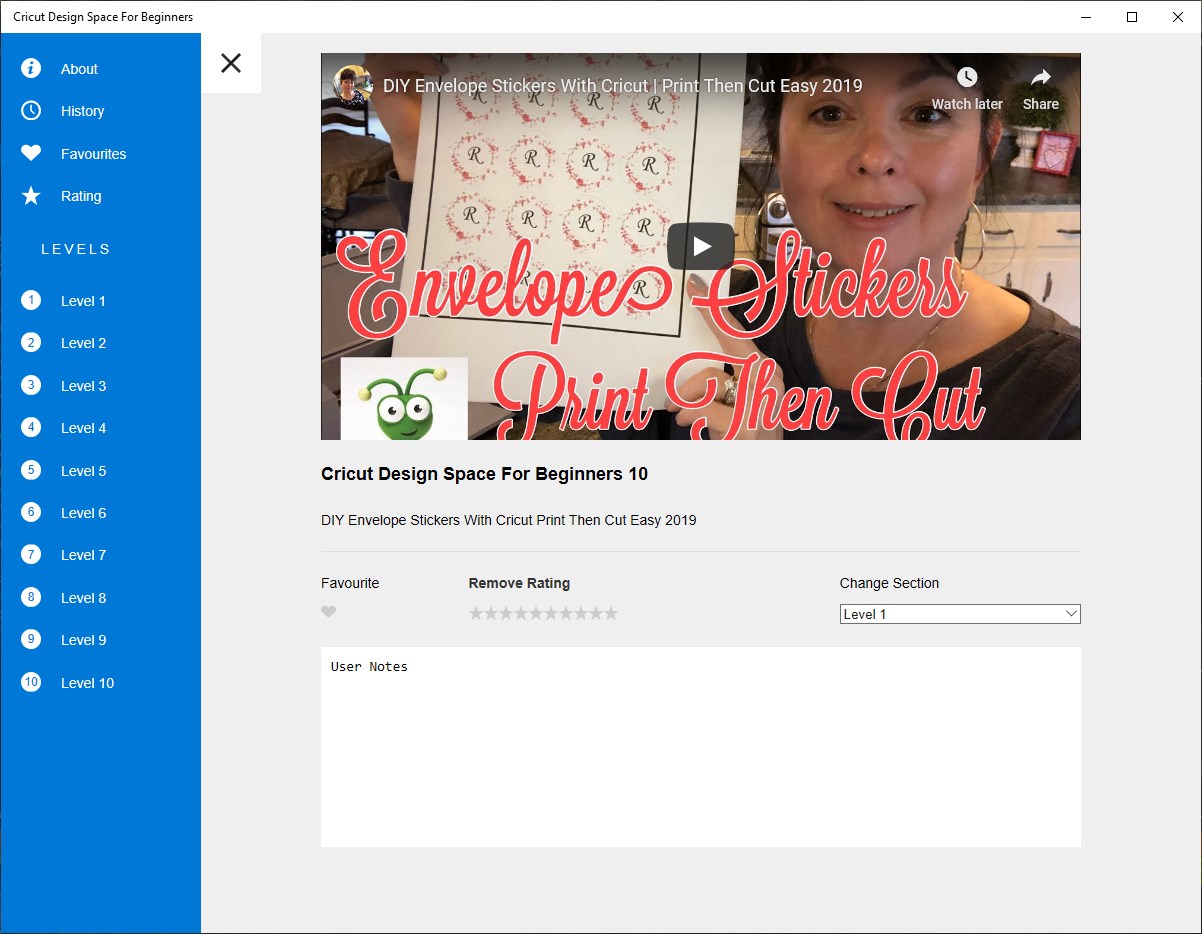Click the Level 6 number badge icon
The height and width of the screenshot is (934, 1202).
click(31, 512)
